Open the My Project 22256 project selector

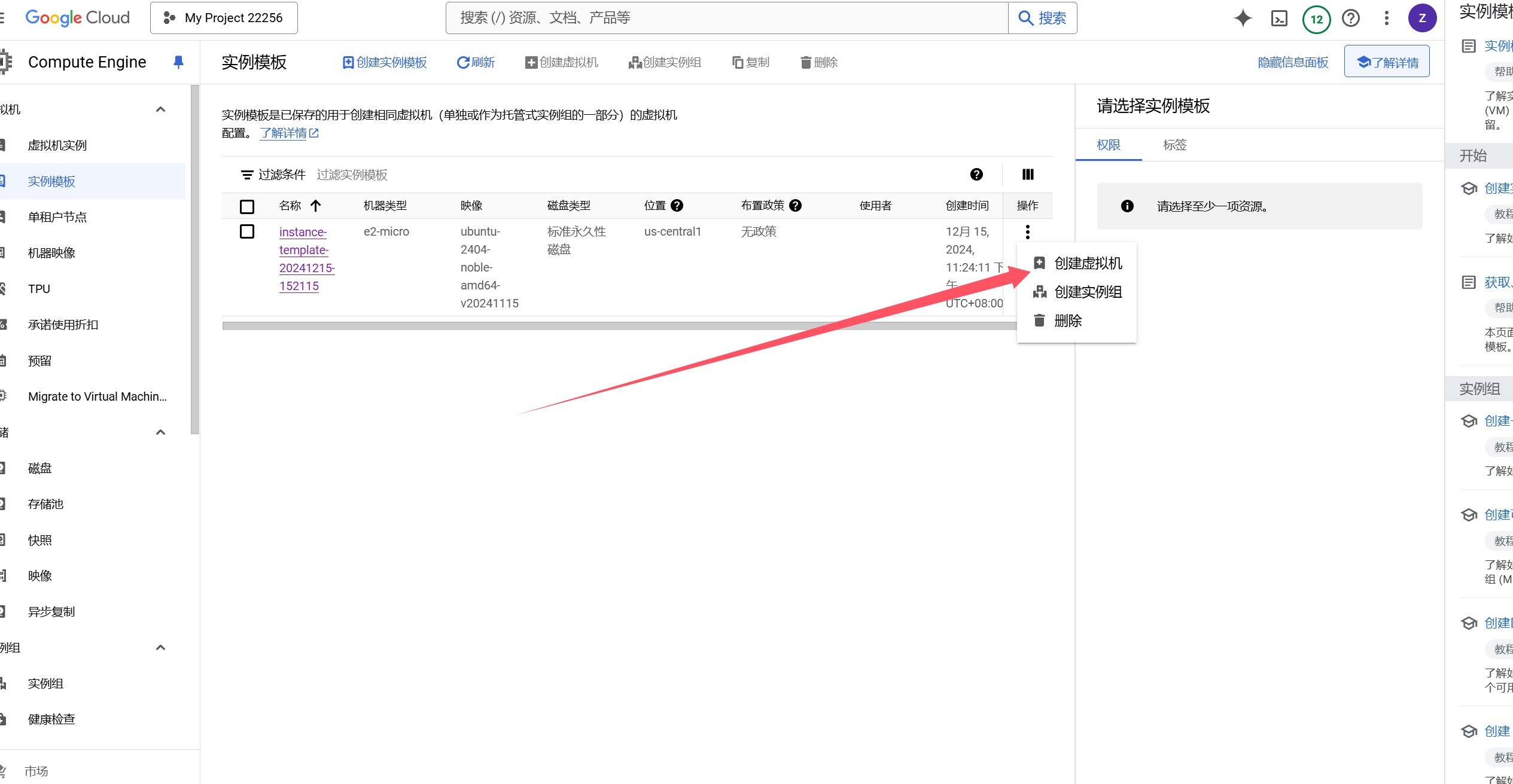(x=224, y=18)
